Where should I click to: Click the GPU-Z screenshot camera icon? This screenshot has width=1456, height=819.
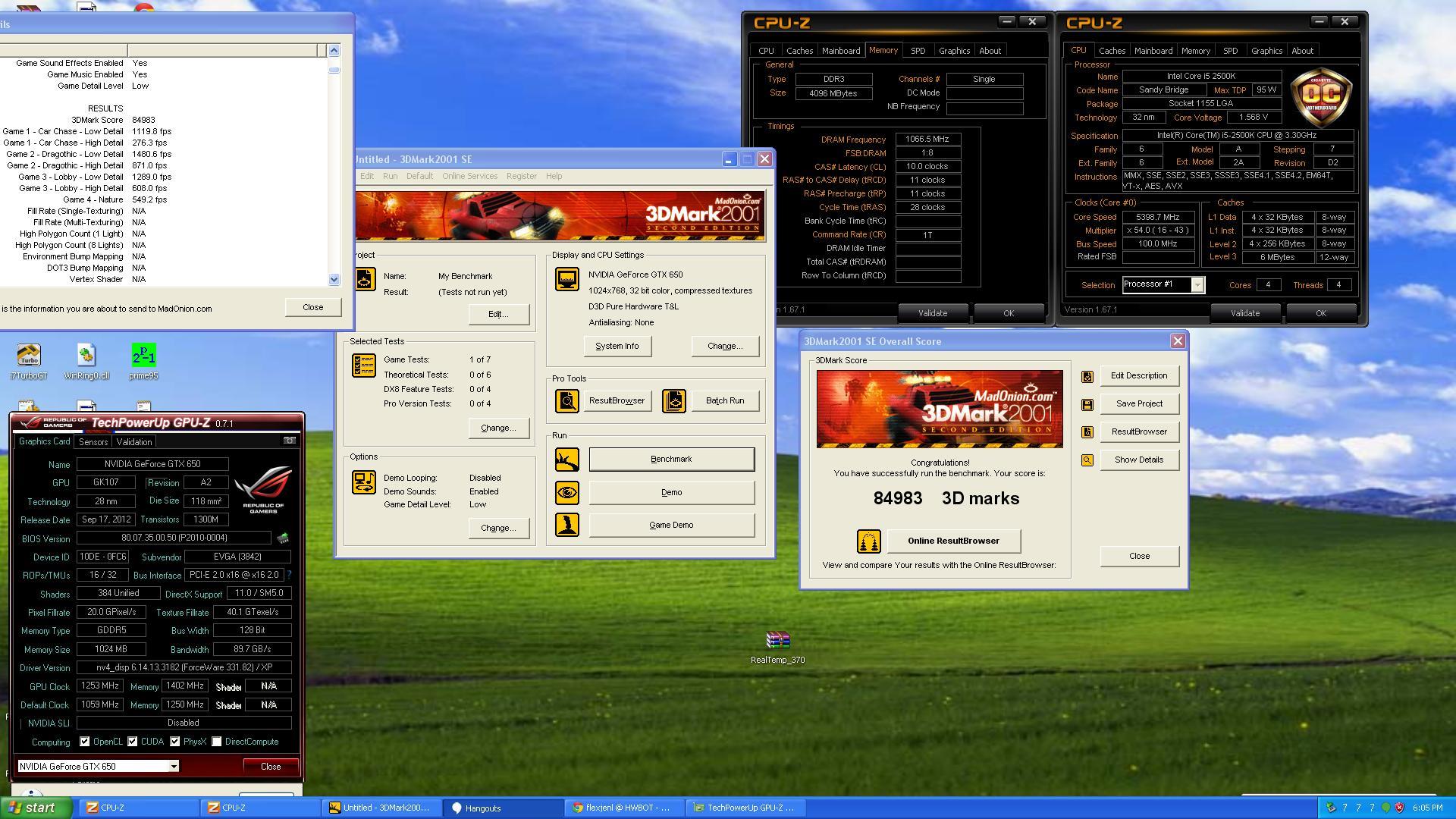click(x=289, y=441)
